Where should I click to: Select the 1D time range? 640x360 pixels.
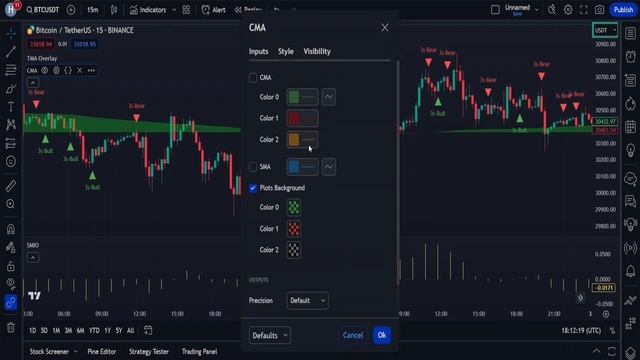click(33, 331)
